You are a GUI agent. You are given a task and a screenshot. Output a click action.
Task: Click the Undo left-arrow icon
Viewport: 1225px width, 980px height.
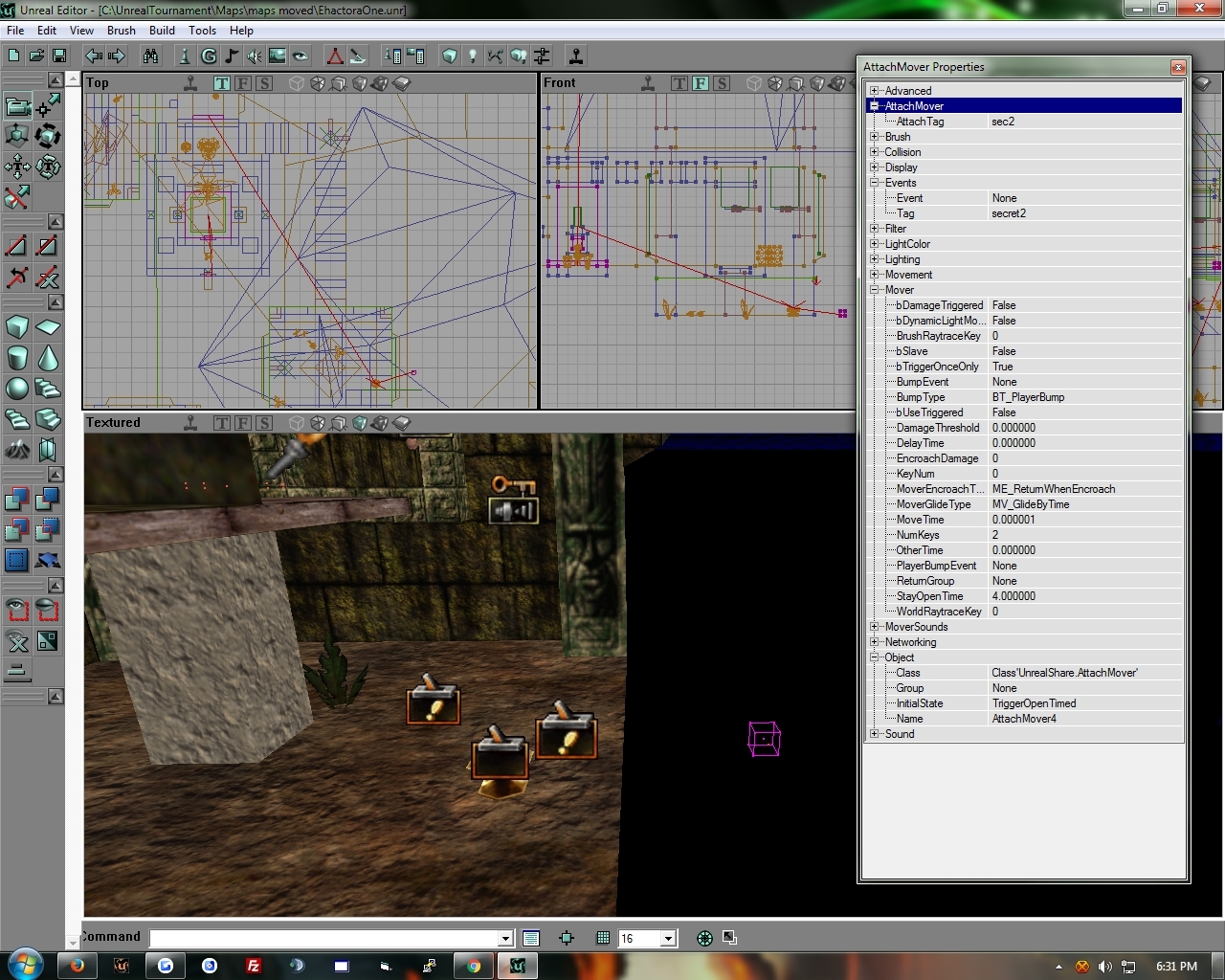94,56
